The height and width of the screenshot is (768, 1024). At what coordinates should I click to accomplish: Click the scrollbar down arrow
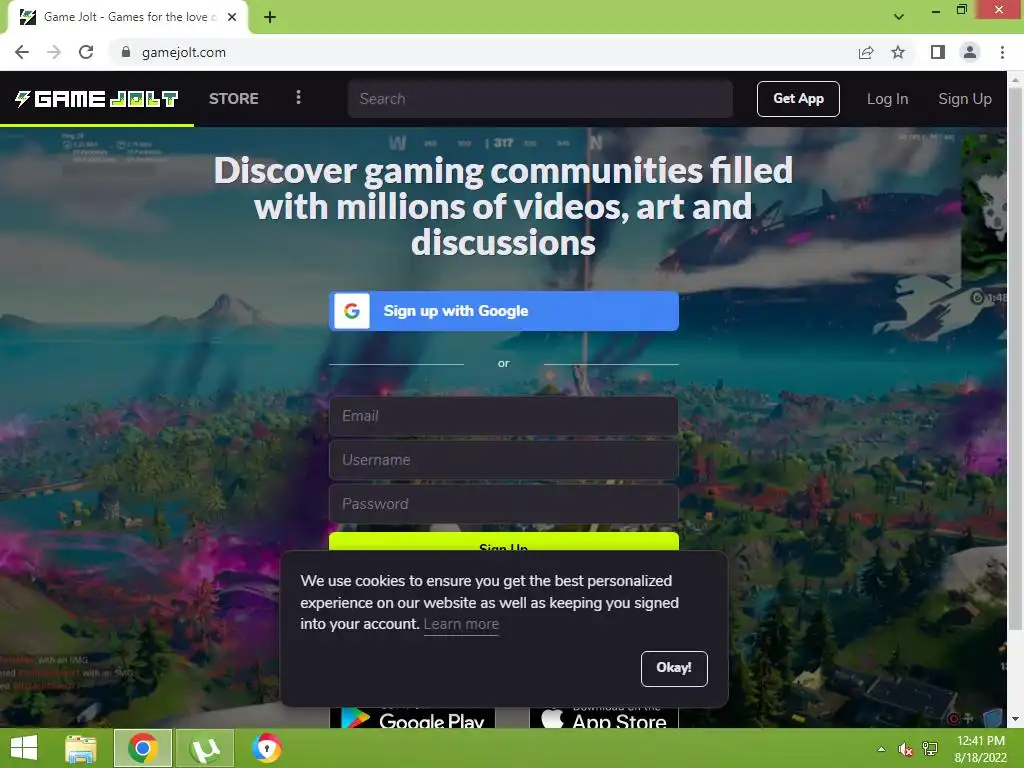coord(1015,719)
